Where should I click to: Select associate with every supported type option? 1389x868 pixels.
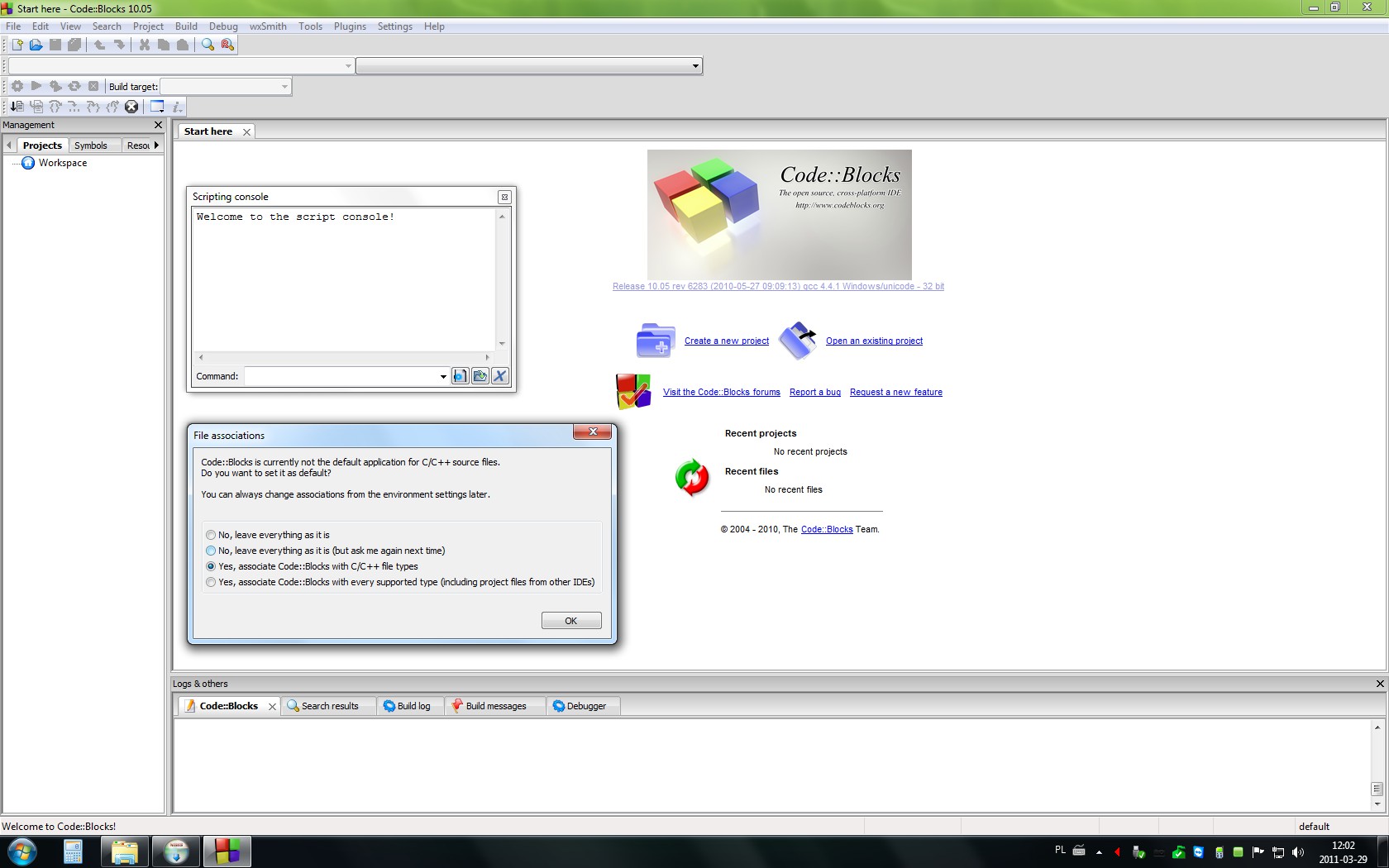[x=211, y=582]
